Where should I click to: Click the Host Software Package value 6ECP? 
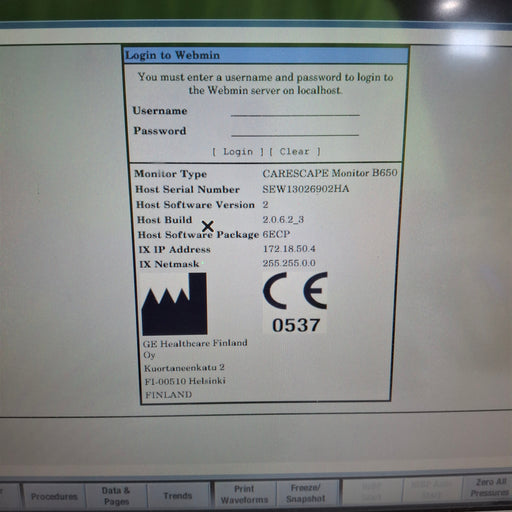coord(276,234)
